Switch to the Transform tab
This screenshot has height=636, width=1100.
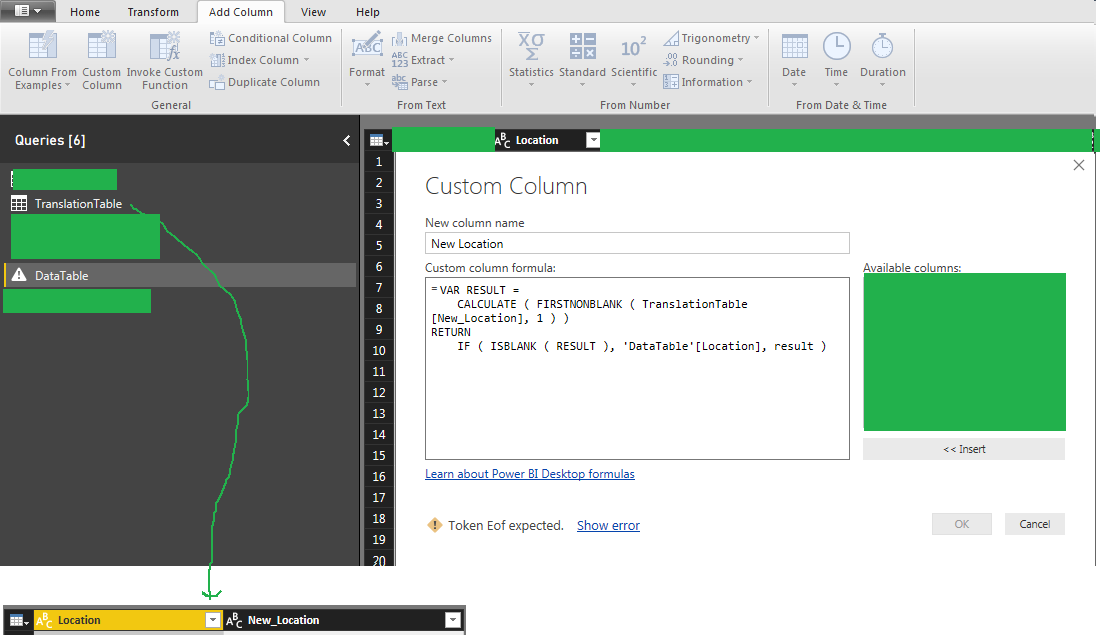pyautogui.click(x=153, y=12)
